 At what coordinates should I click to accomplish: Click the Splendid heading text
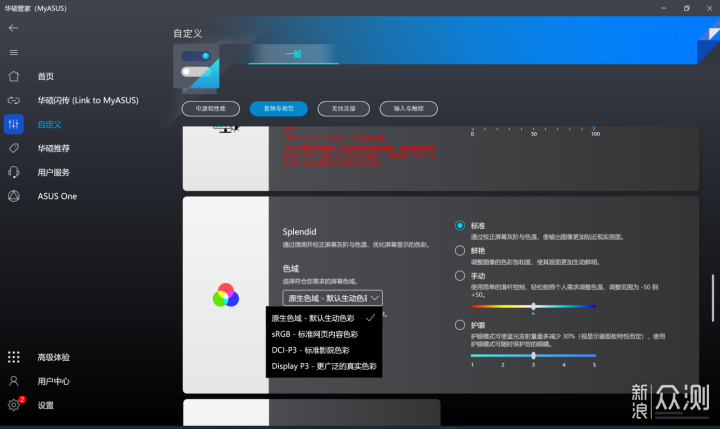(x=299, y=231)
